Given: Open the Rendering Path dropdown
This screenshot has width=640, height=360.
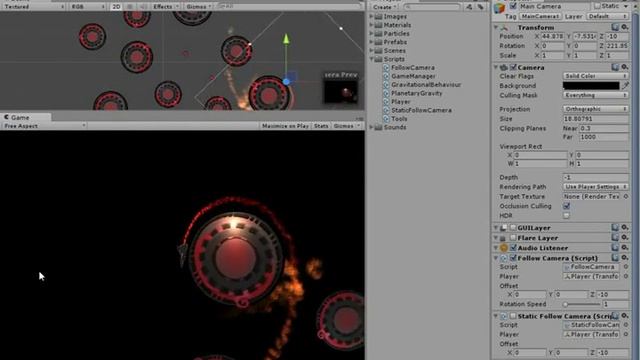Looking at the screenshot, I should coord(596,187).
